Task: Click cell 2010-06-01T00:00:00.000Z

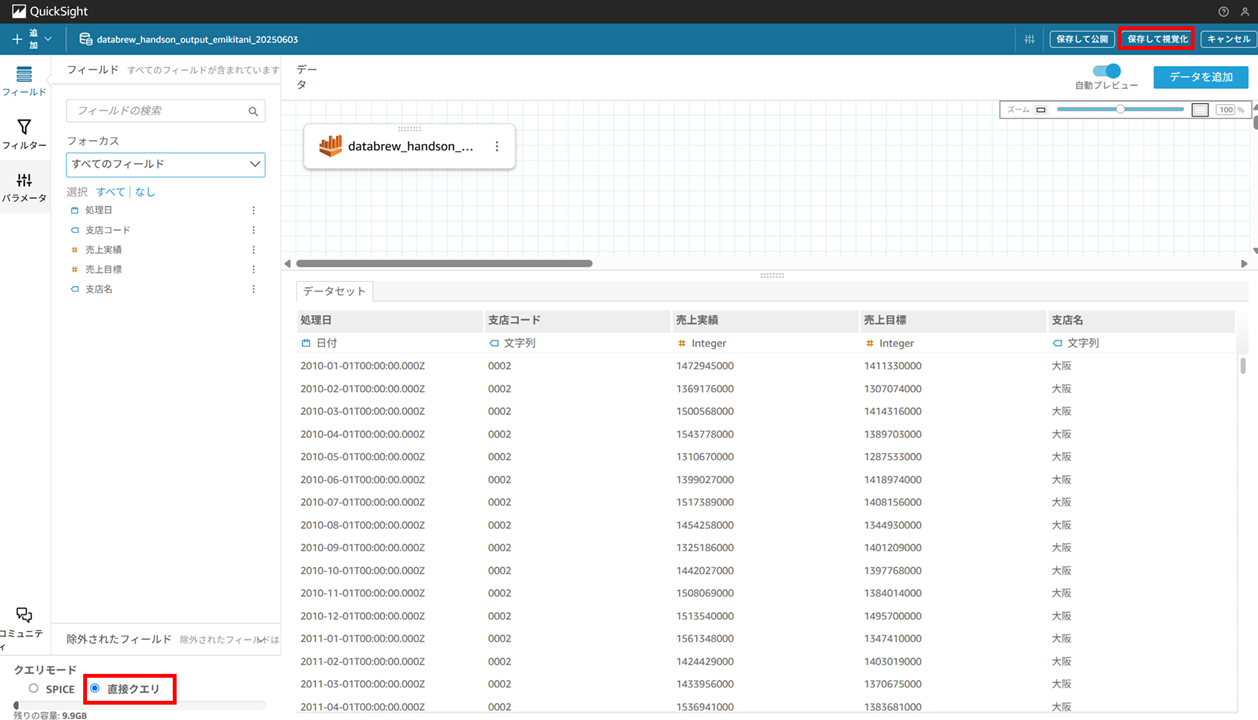Action: tap(363, 480)
